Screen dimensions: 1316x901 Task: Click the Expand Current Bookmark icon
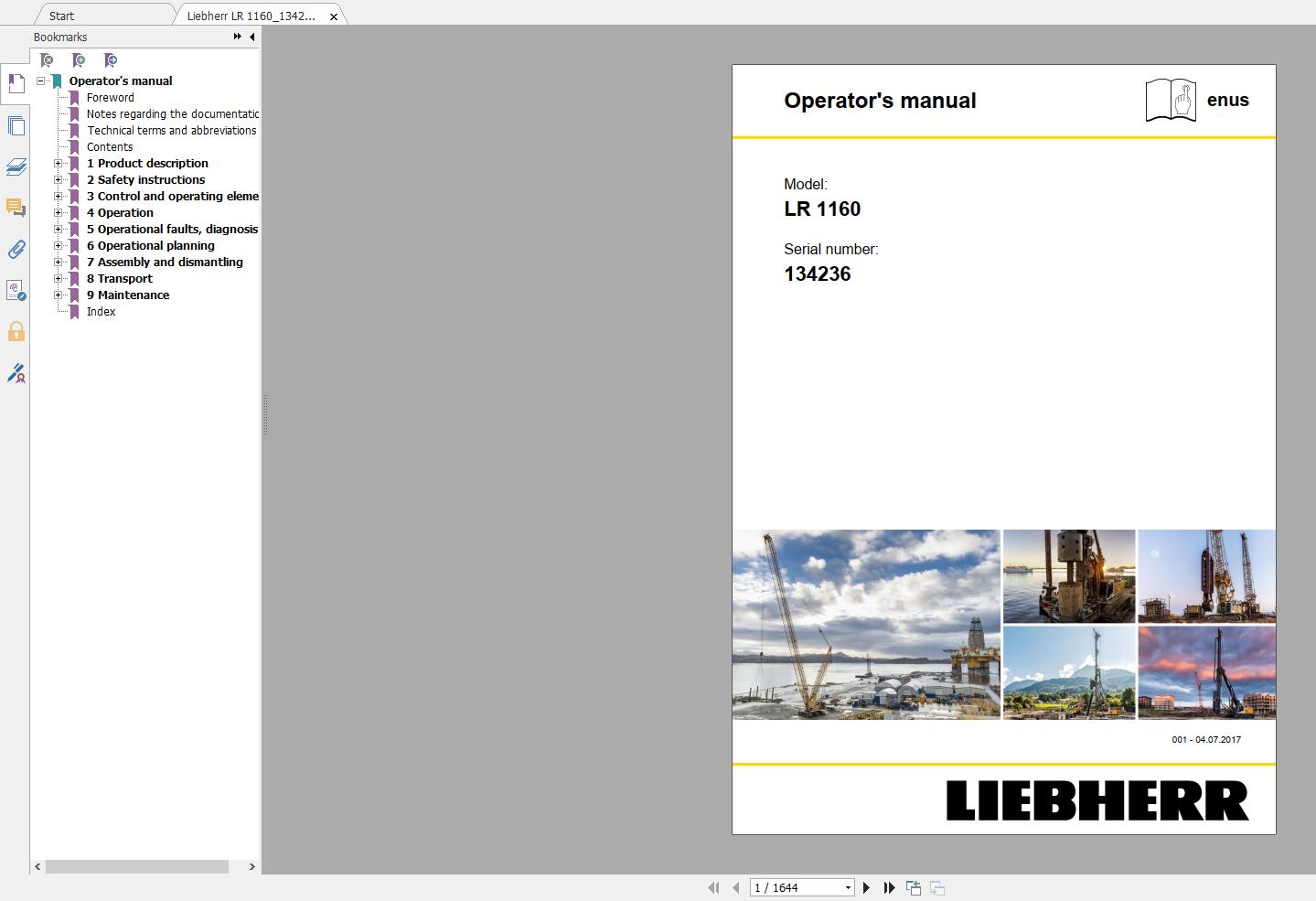[110, 60]
